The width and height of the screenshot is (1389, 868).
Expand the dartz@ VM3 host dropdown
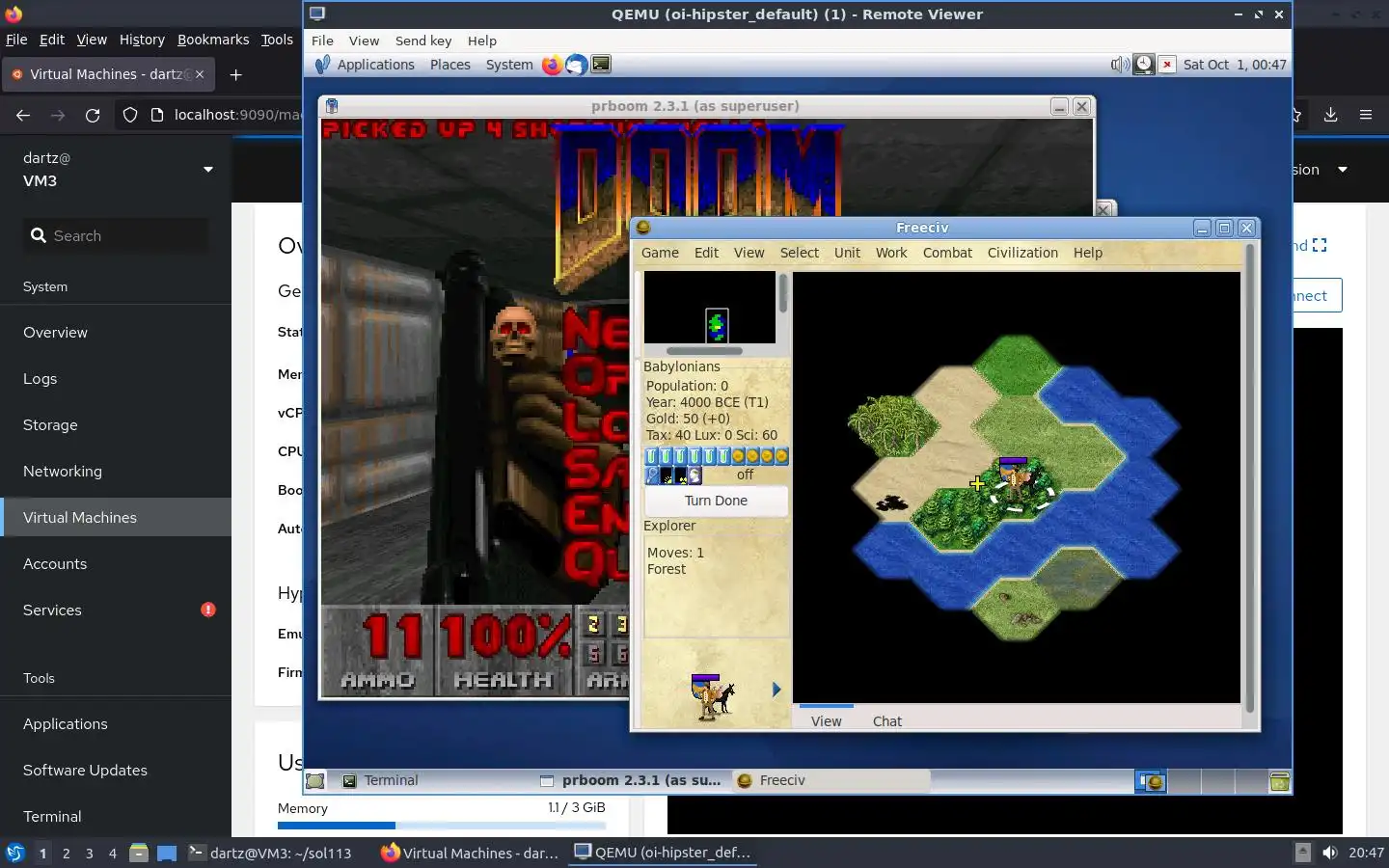point(208,170)
